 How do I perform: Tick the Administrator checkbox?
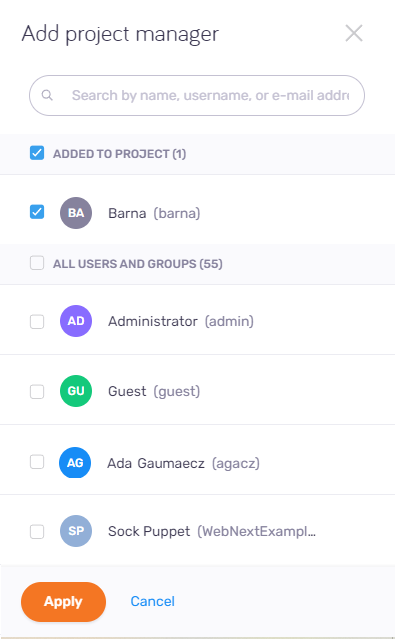[37, 322]
